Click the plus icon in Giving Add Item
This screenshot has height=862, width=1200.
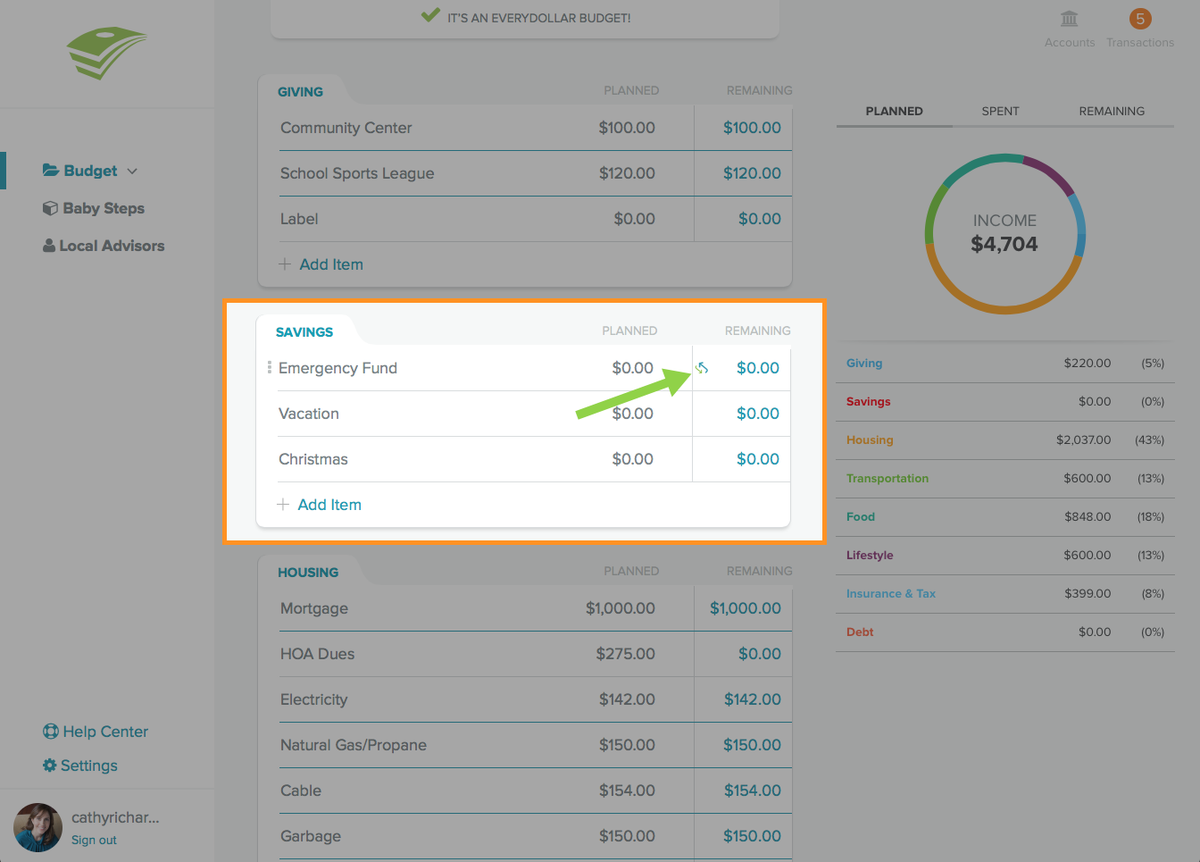[285, 264]
